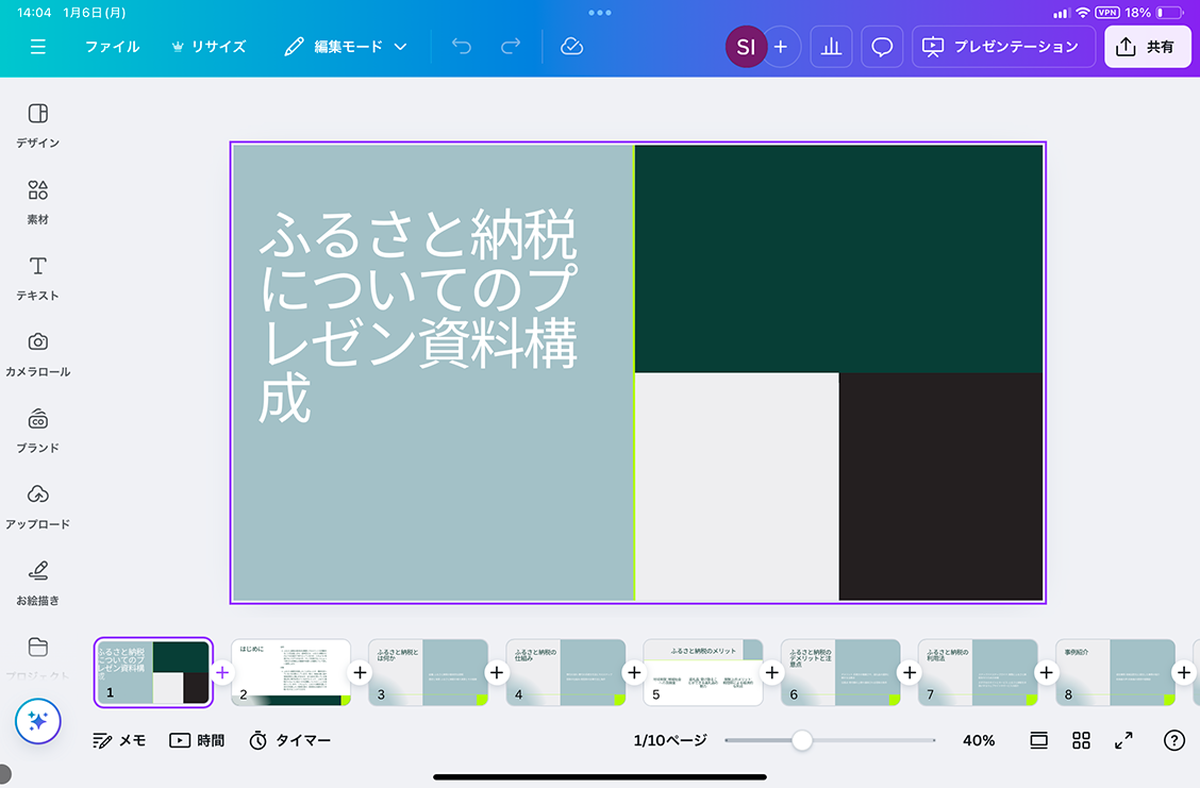1200x788 pixels.
Task: Click the zoom slider handle
Action: 801,740
